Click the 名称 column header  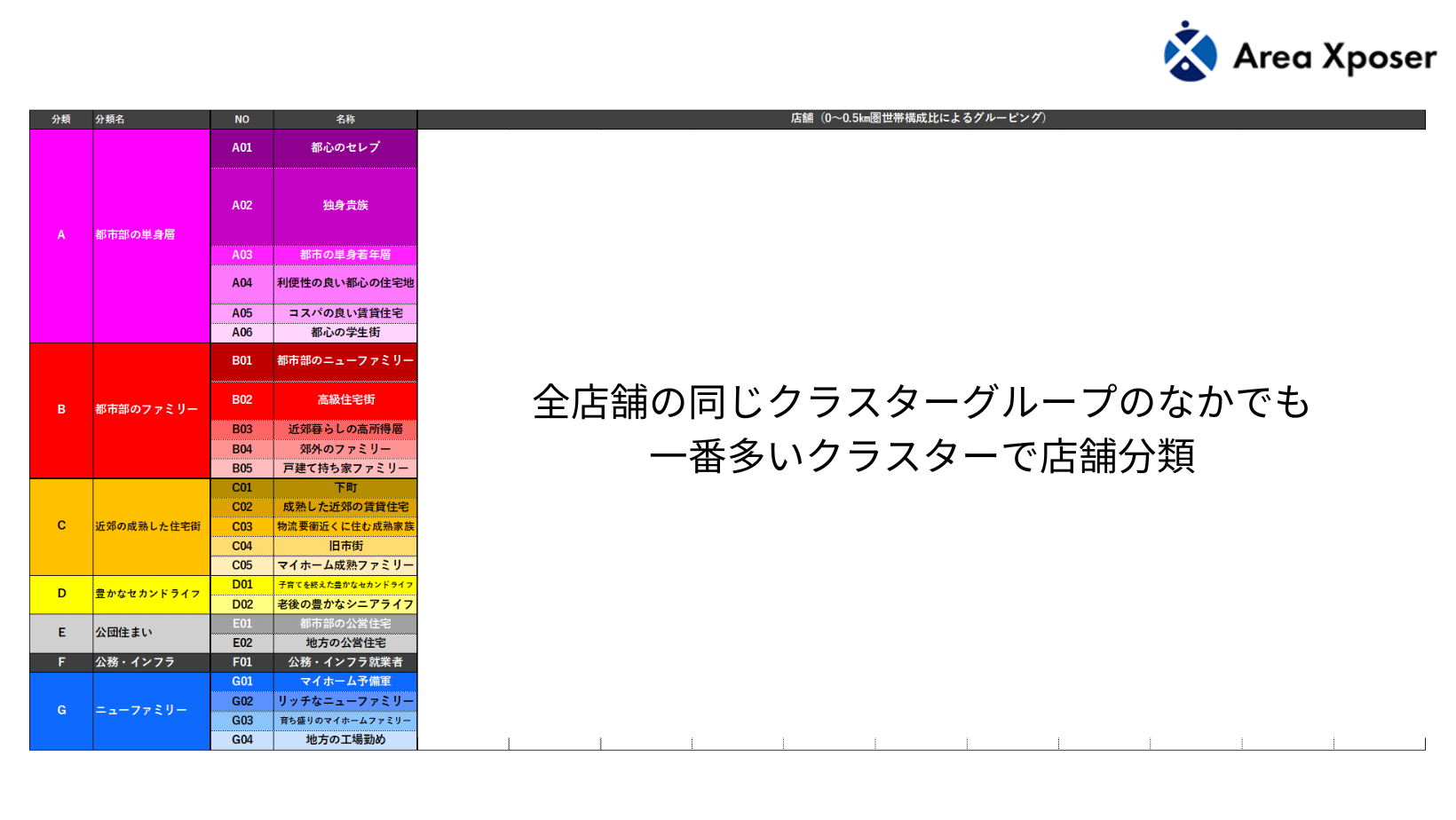coord(345,119)
